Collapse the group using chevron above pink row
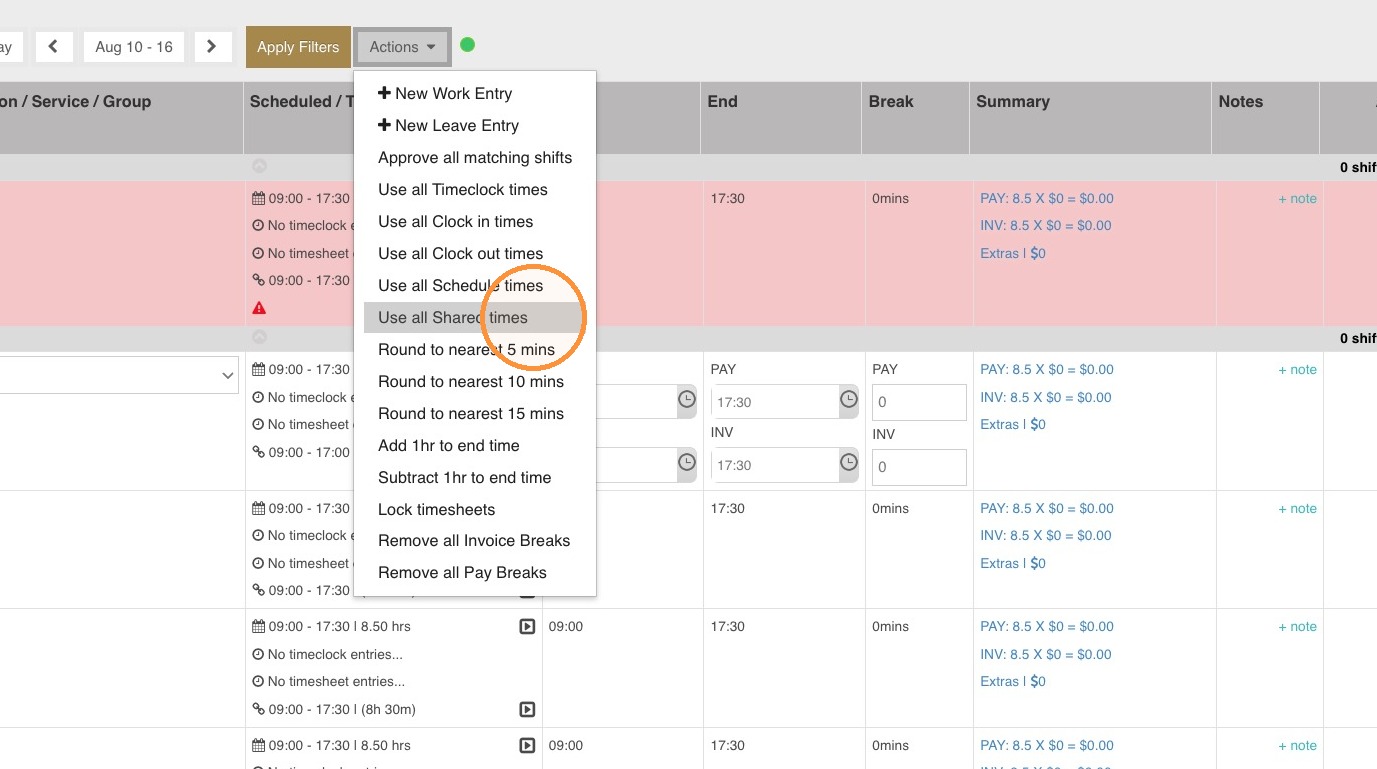Viewport: 1377px width, 769px height. (x=259, y=166)
